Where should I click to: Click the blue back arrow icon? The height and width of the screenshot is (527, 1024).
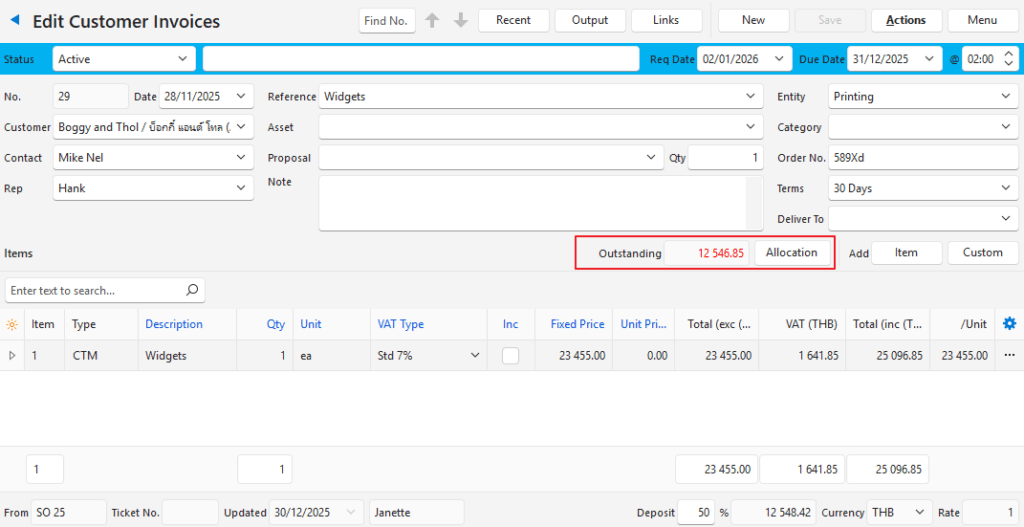click(14, 21)
